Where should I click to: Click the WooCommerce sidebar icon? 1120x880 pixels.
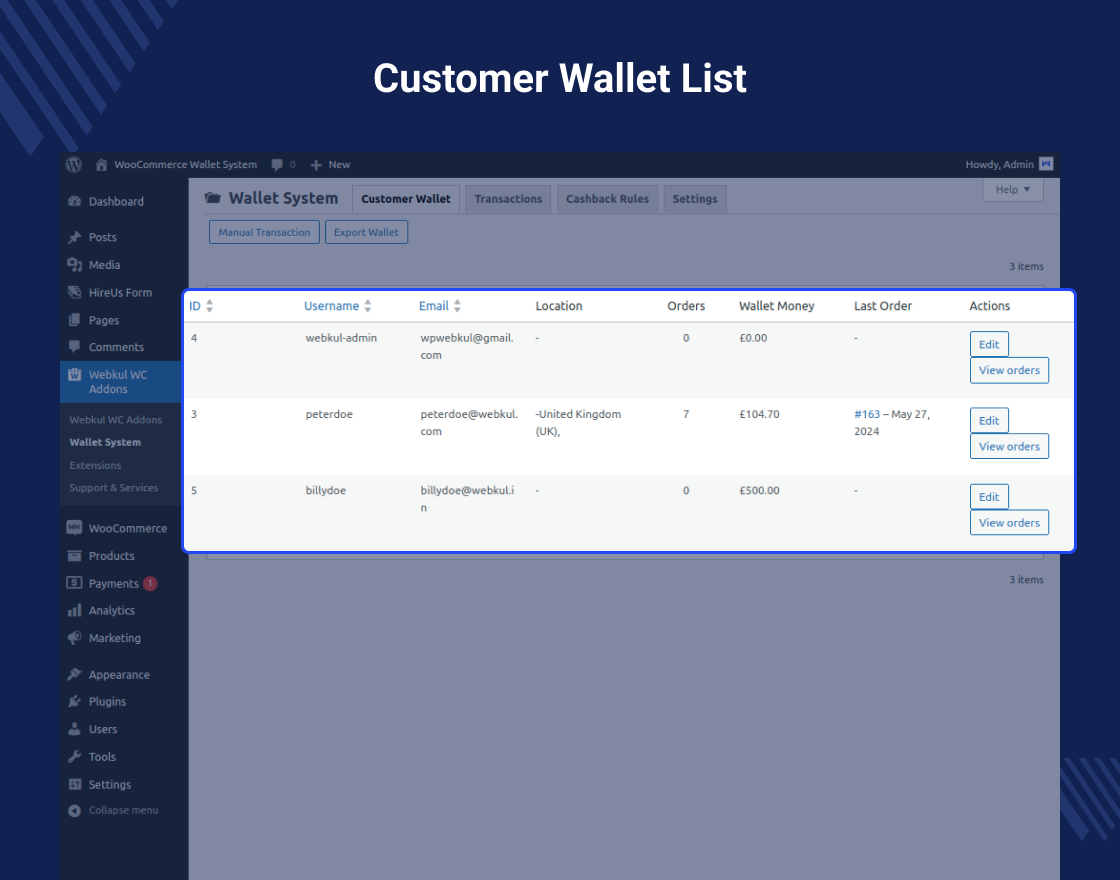(x=74, y=527)
